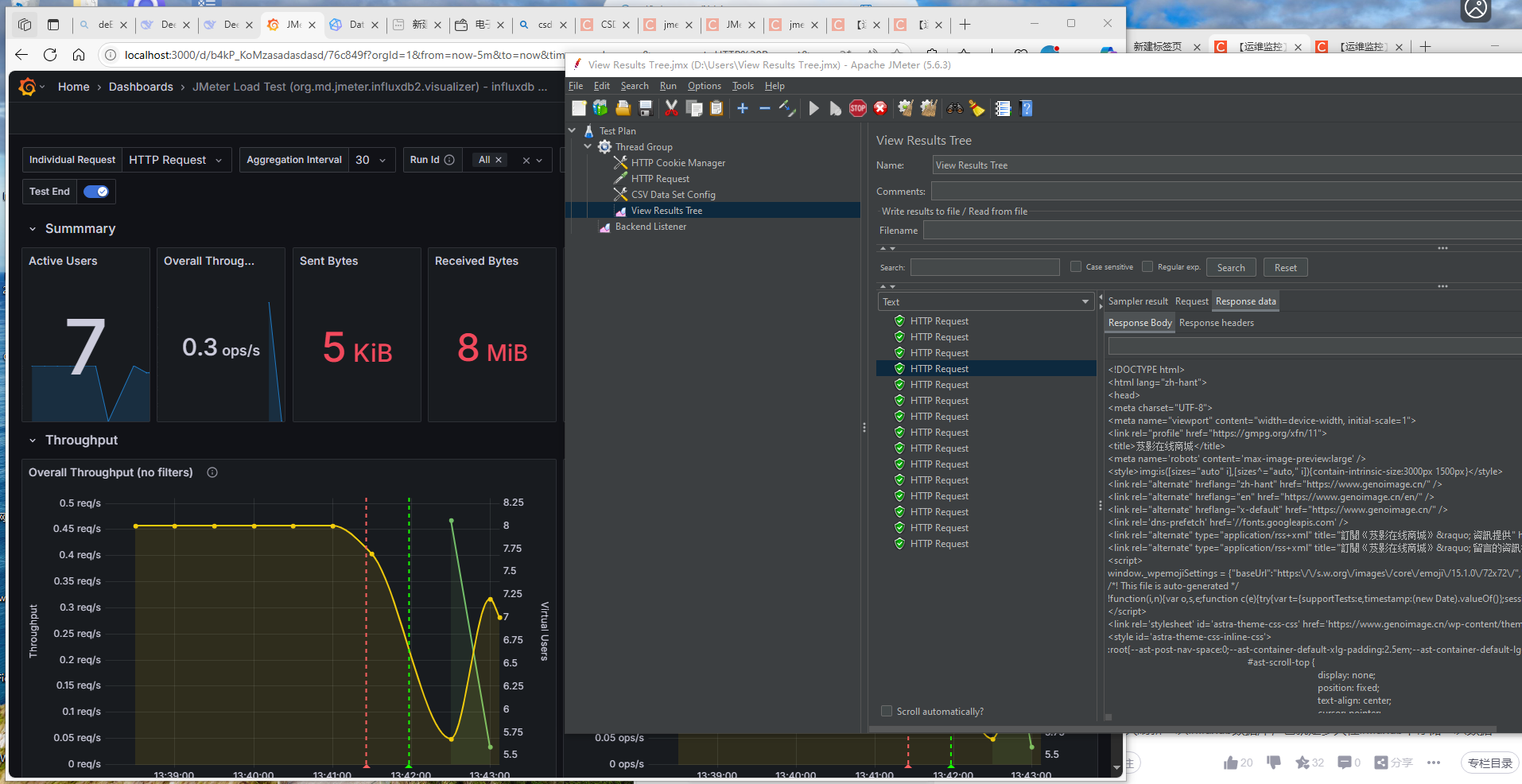Save the test plan with the floppy icon
Image resolution: width=1522 pixels, height=784 pixels.
coord(646,108)
